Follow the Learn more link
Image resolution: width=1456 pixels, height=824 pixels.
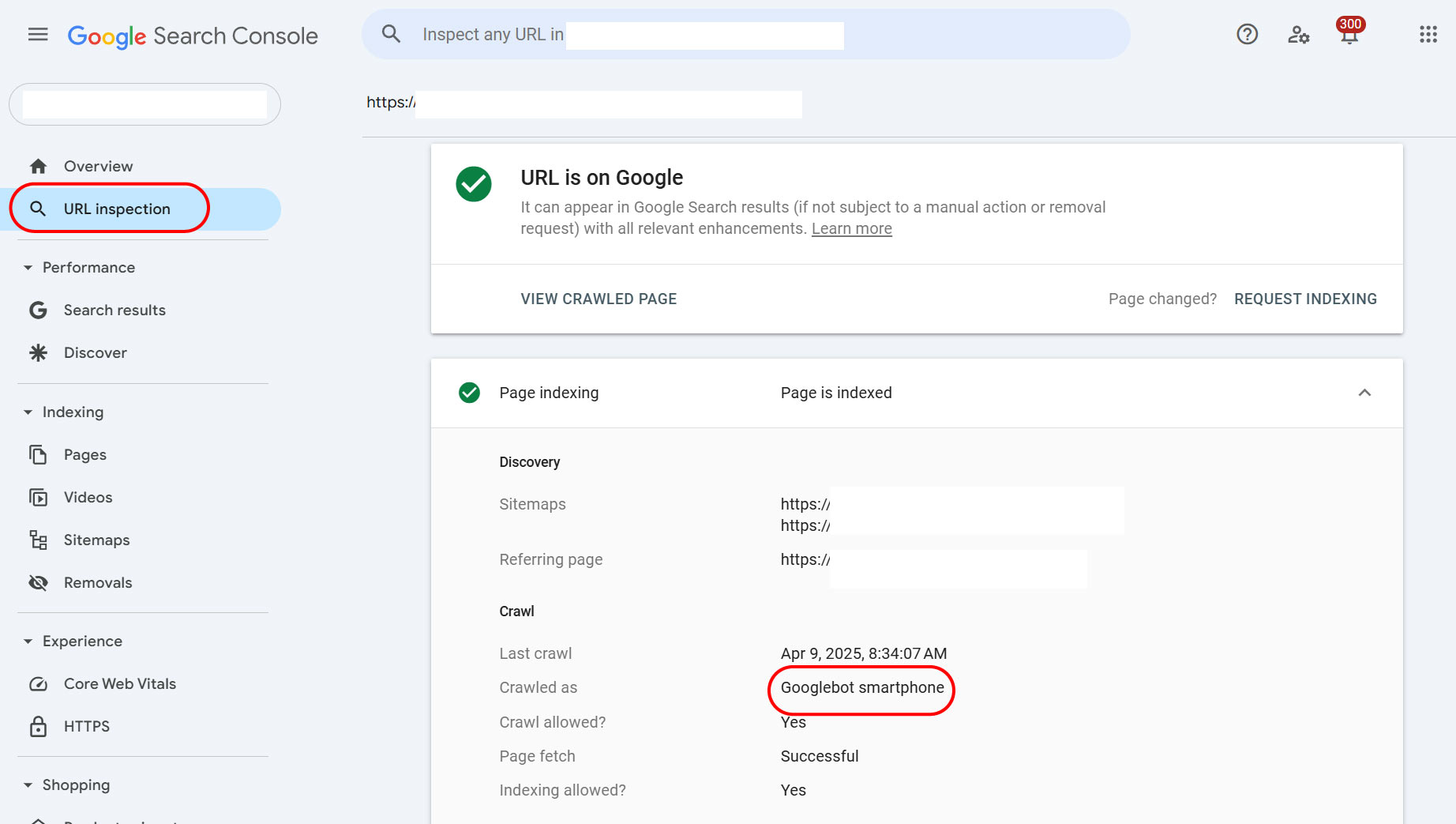tap(852, 229)
